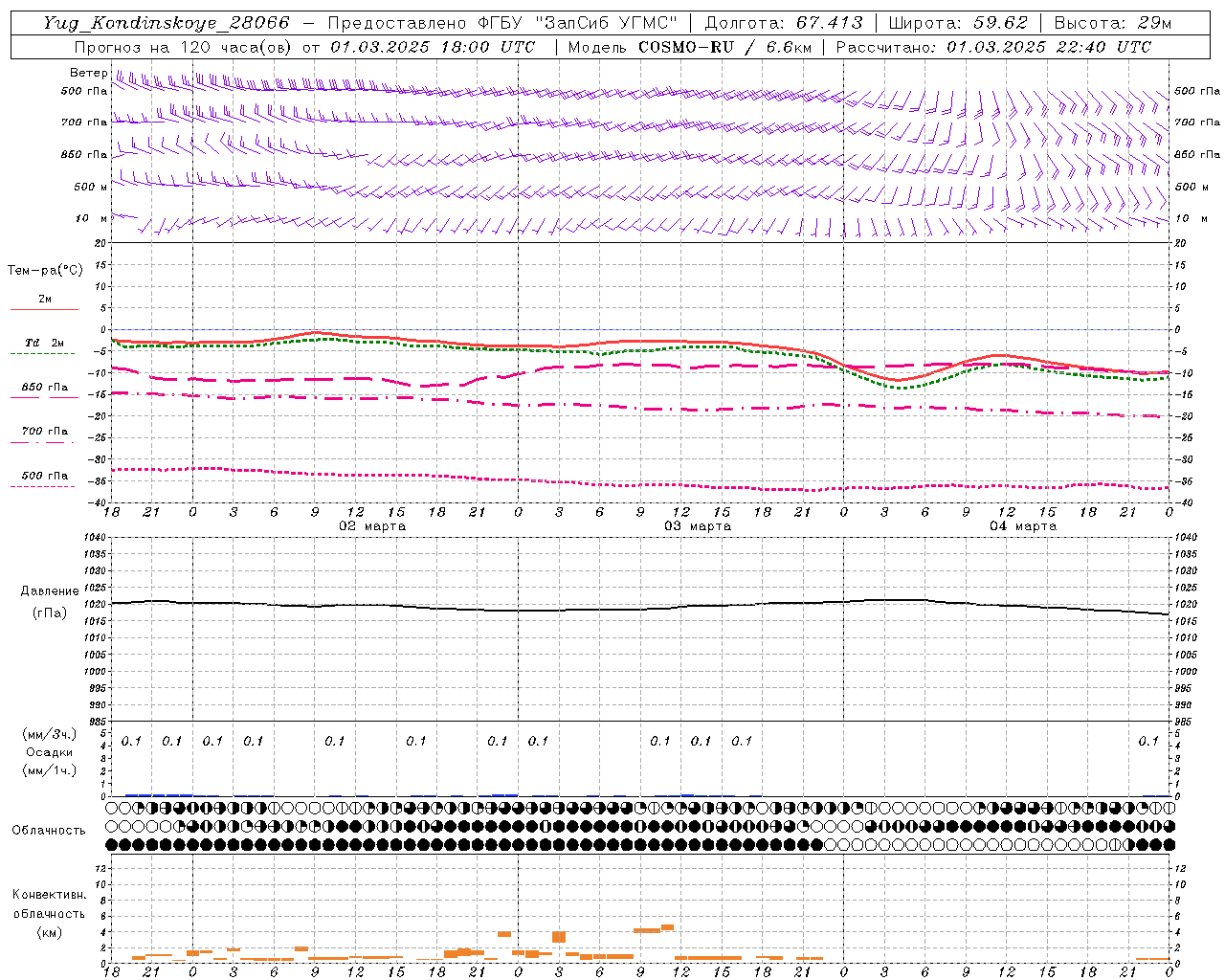Click the Широта: 59.62 latitude value
Screen dimensions: 1225x980
[x=958, y=23]
